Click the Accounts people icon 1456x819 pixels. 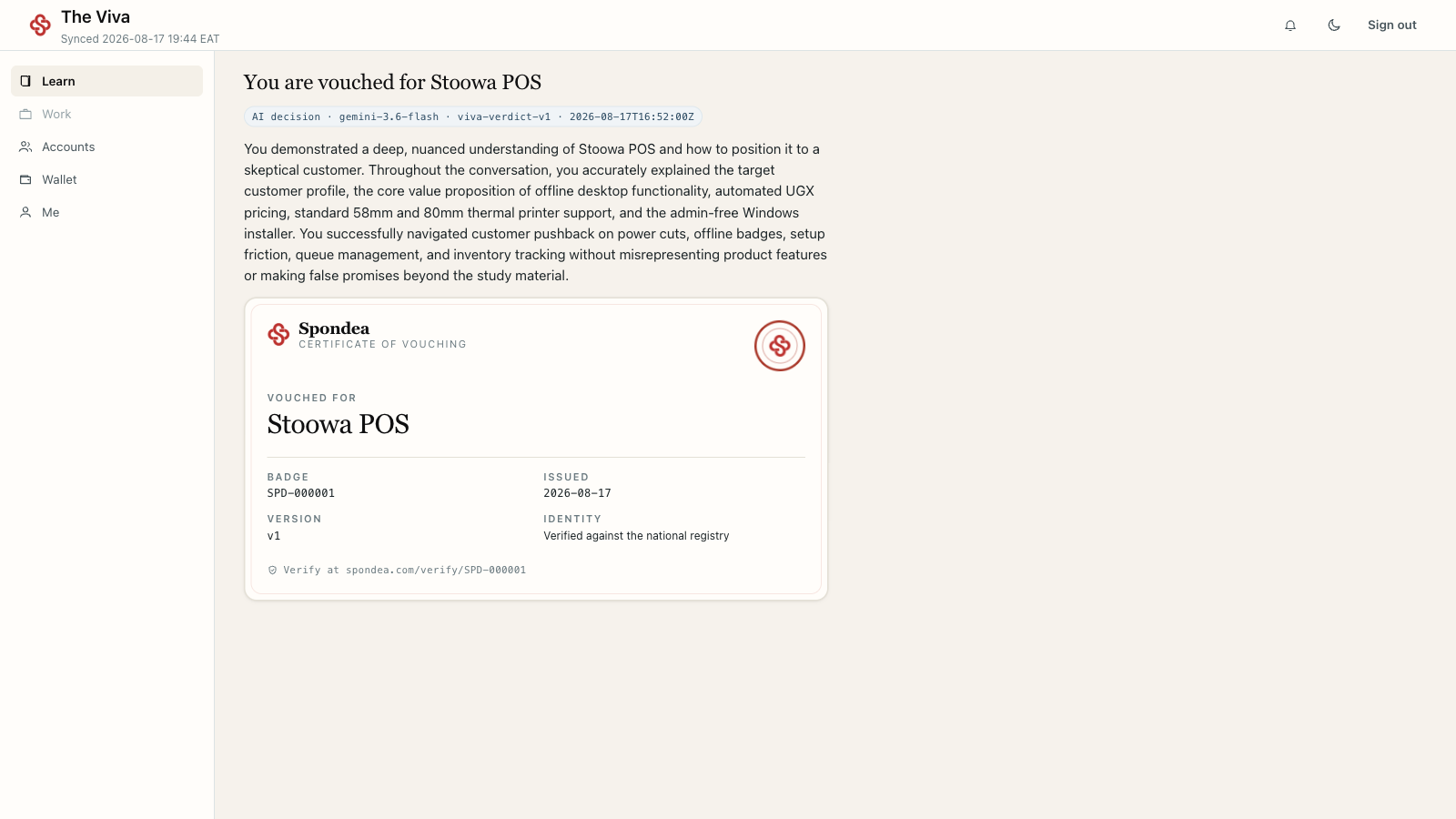click(x=25, y=147)
